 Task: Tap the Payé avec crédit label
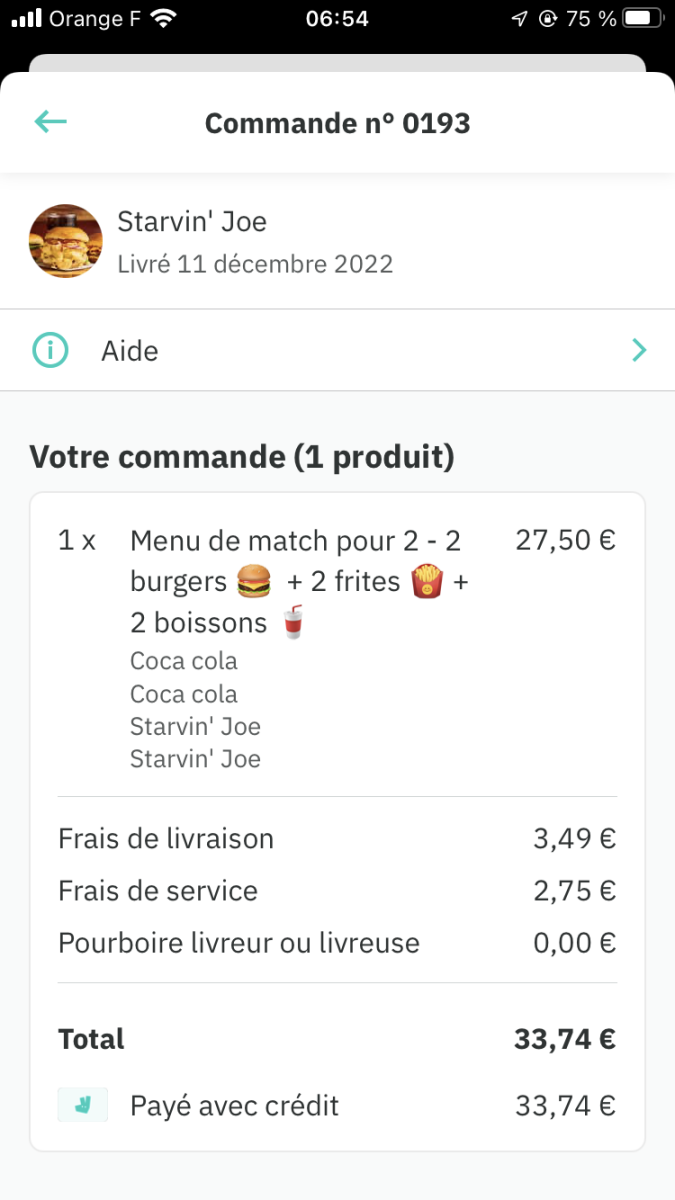[x=234, y=1106]
